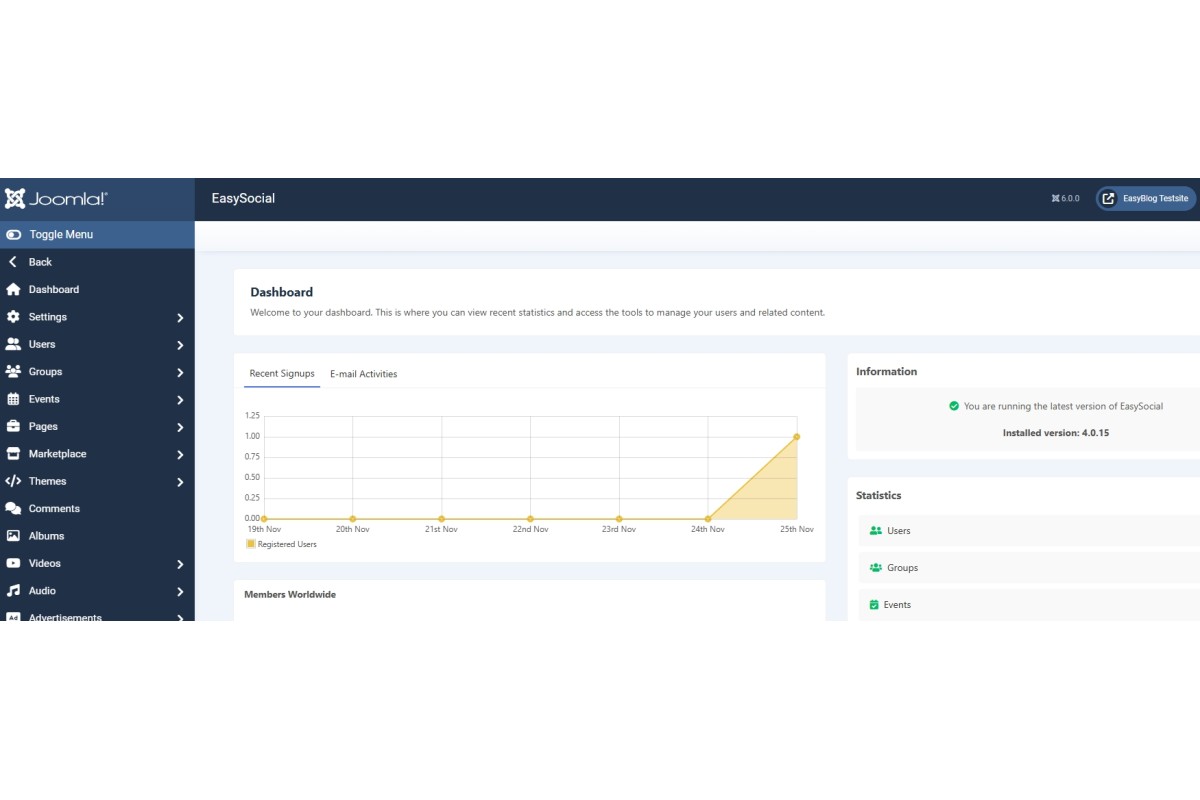
Task: Expand the Themes submenu chevron
Action: point(180,482)
